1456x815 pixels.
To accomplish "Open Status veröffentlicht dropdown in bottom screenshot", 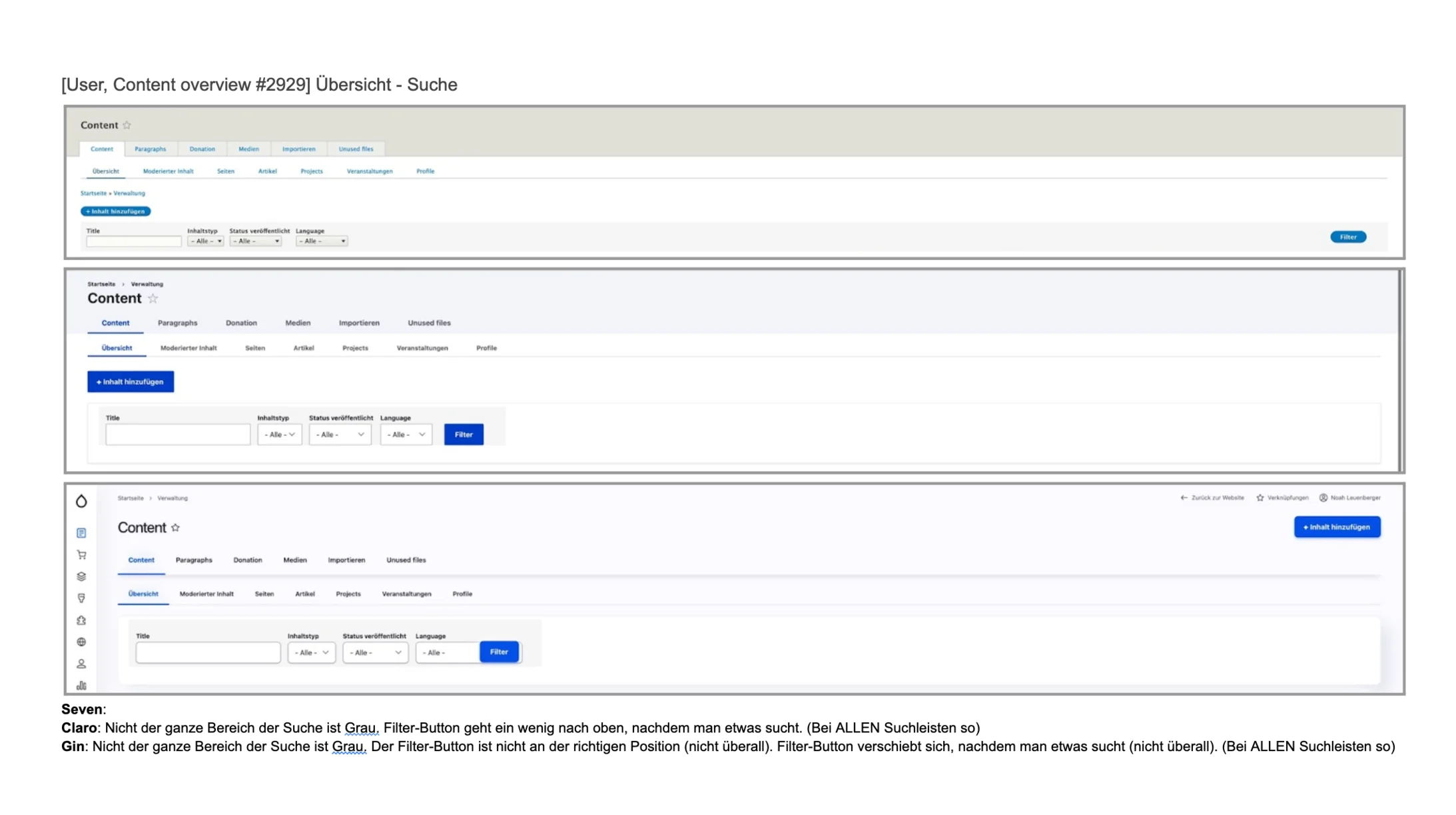I will 376,652.
